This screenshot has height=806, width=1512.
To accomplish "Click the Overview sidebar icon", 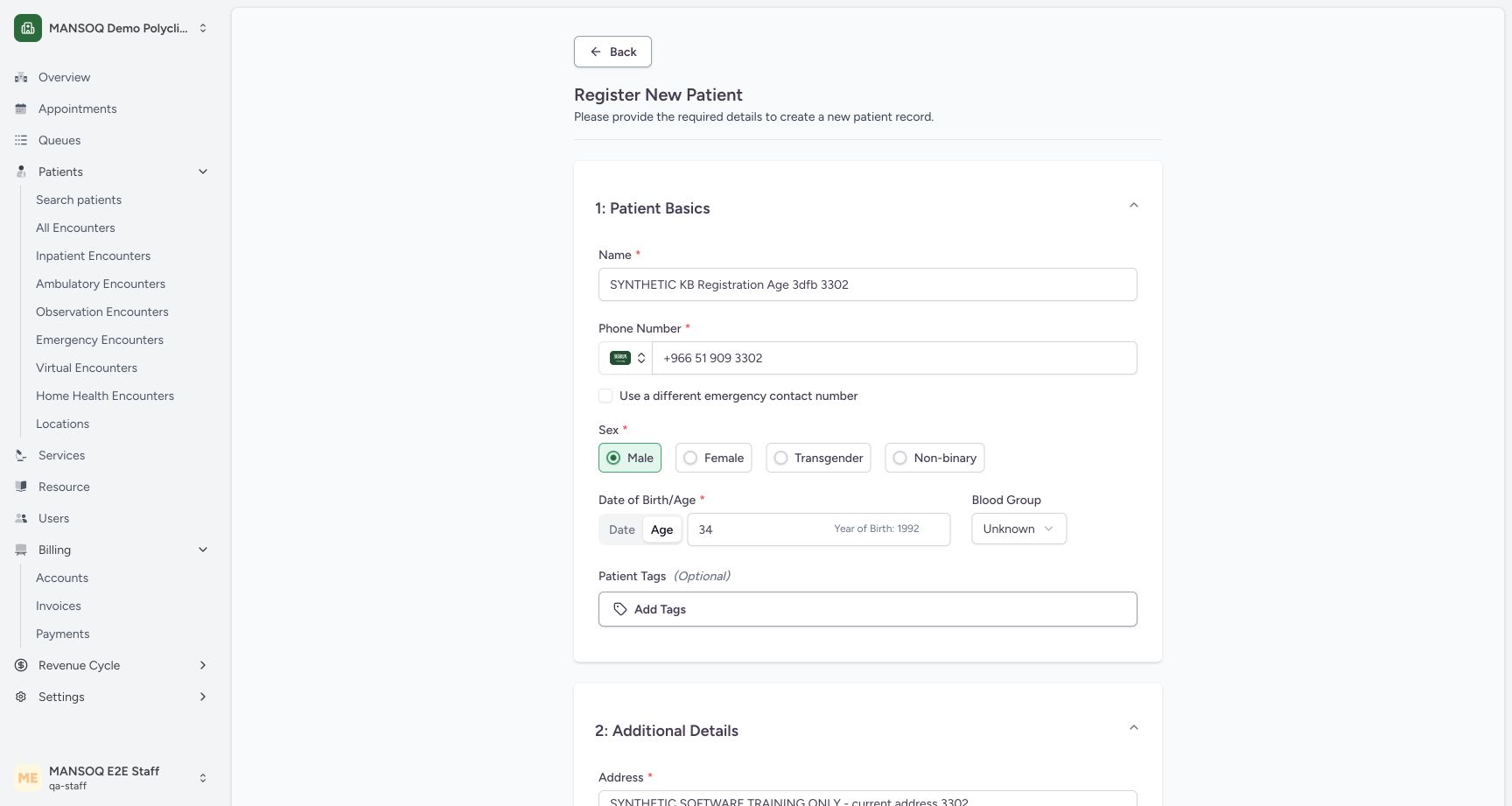I will (21, 77).
